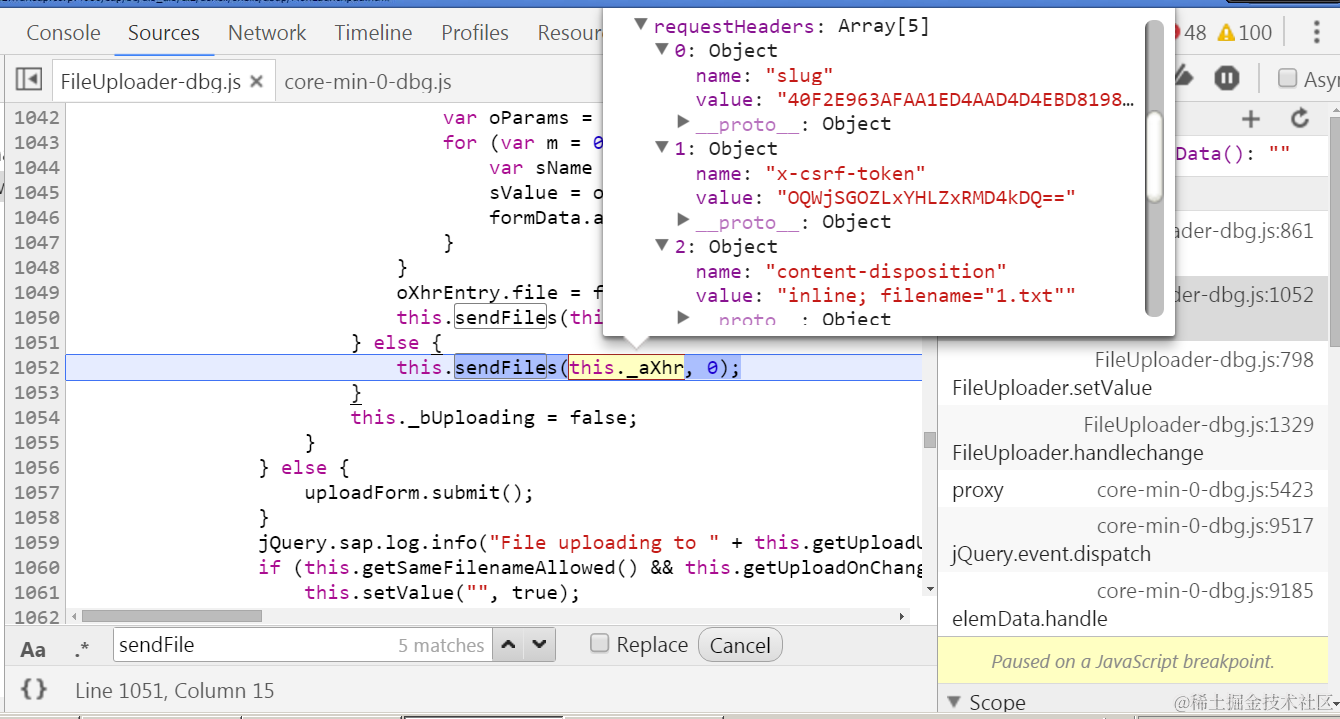
Task: Open the Network tab
Action: pyautogui.click(x=267, y=32)
